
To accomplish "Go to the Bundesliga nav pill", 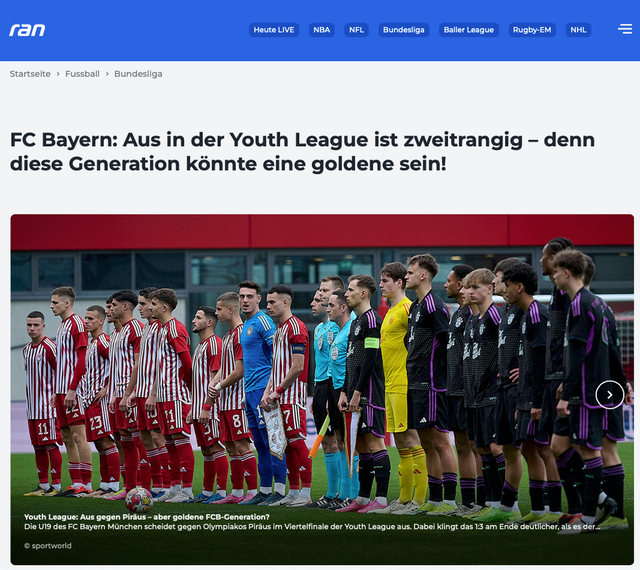I will (x=404, y=30).
